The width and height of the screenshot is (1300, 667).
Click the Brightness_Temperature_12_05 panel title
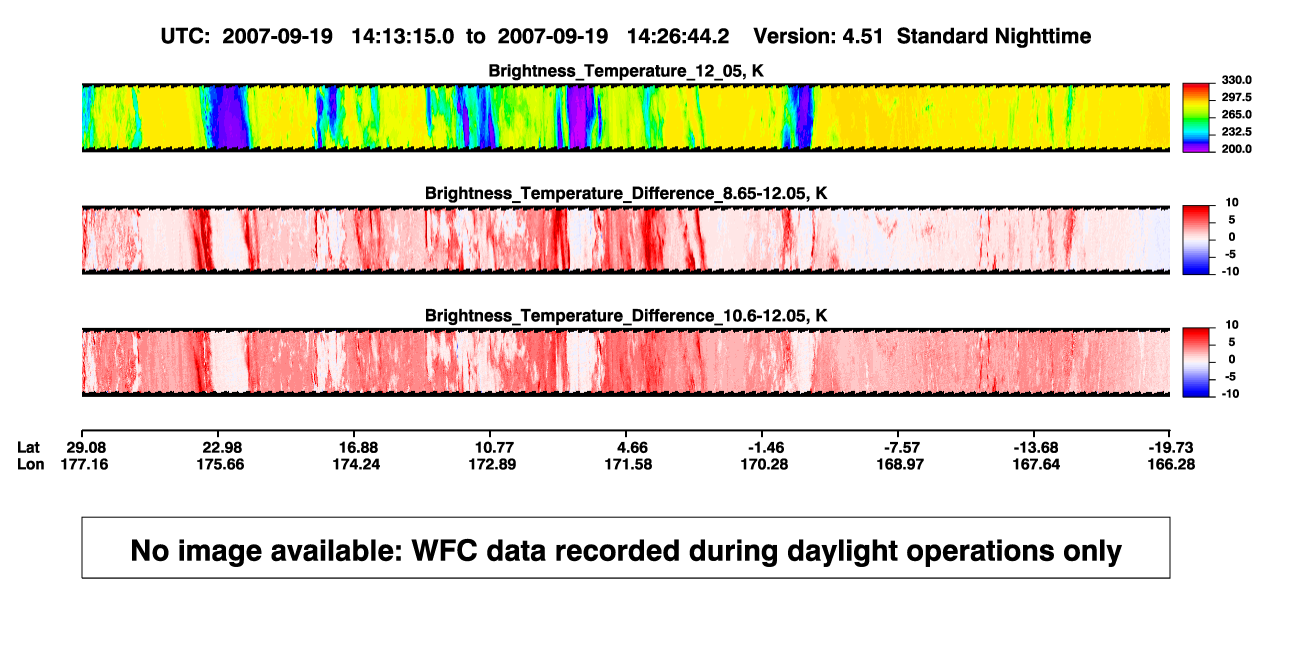pyautogui.click(x=625, y=71)
